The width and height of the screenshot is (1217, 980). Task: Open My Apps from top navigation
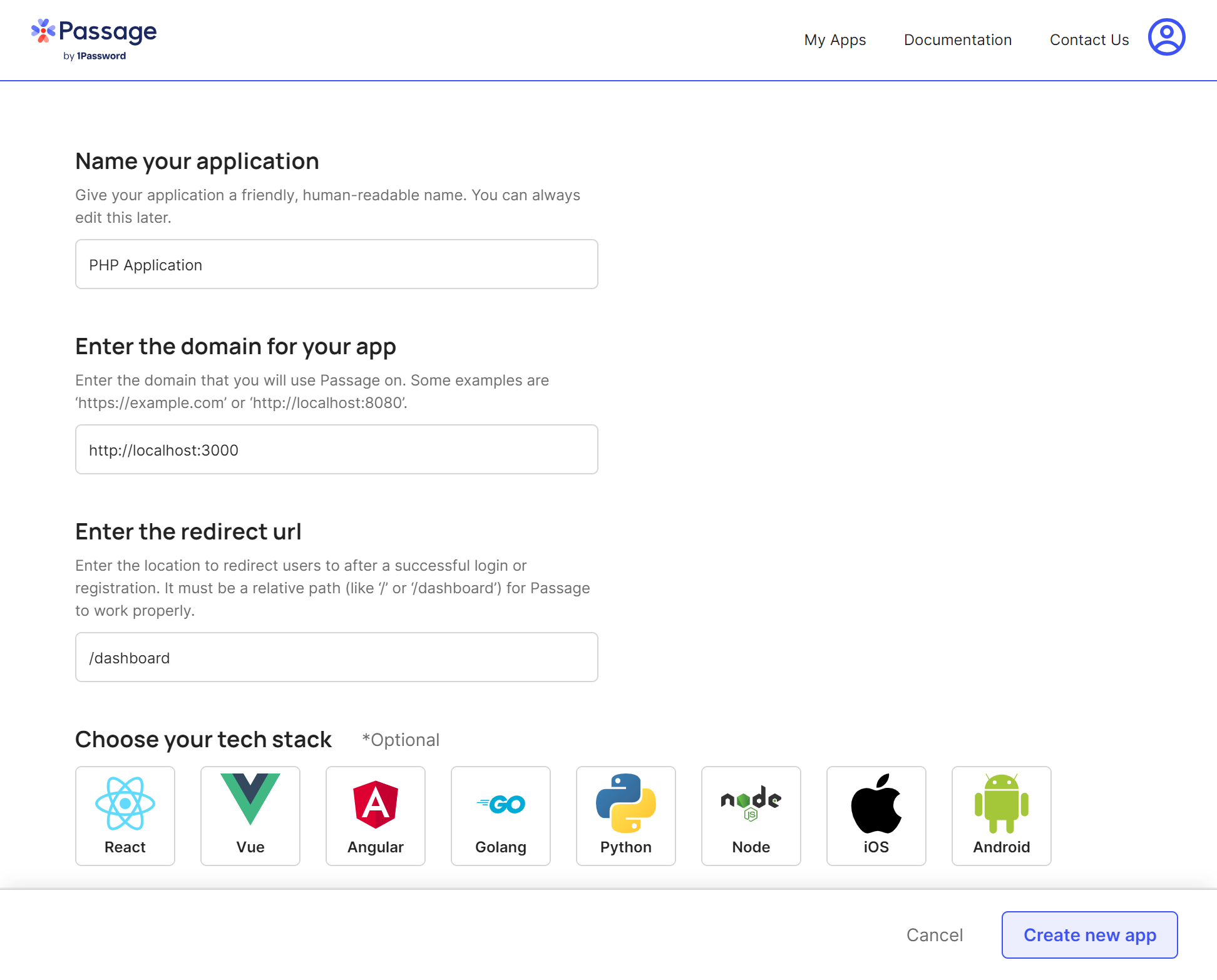[835, 40]
